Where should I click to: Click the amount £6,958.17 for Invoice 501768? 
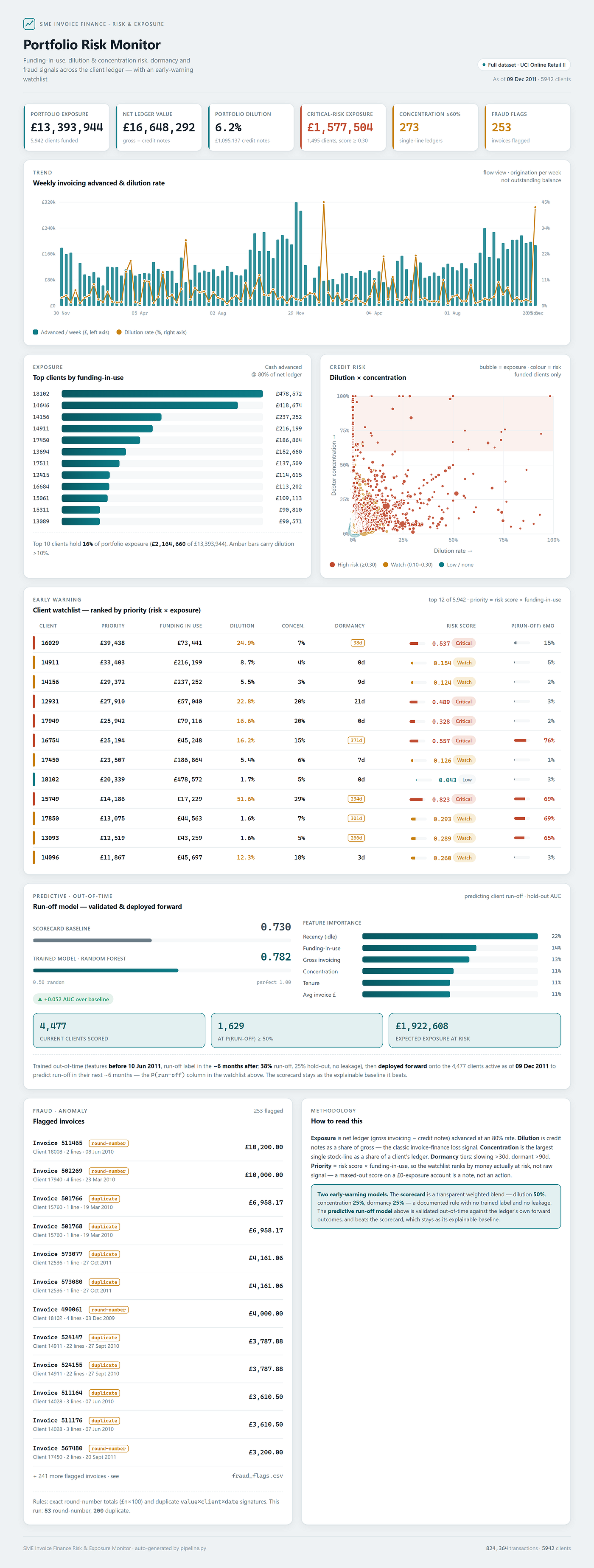coord(266,1230)
